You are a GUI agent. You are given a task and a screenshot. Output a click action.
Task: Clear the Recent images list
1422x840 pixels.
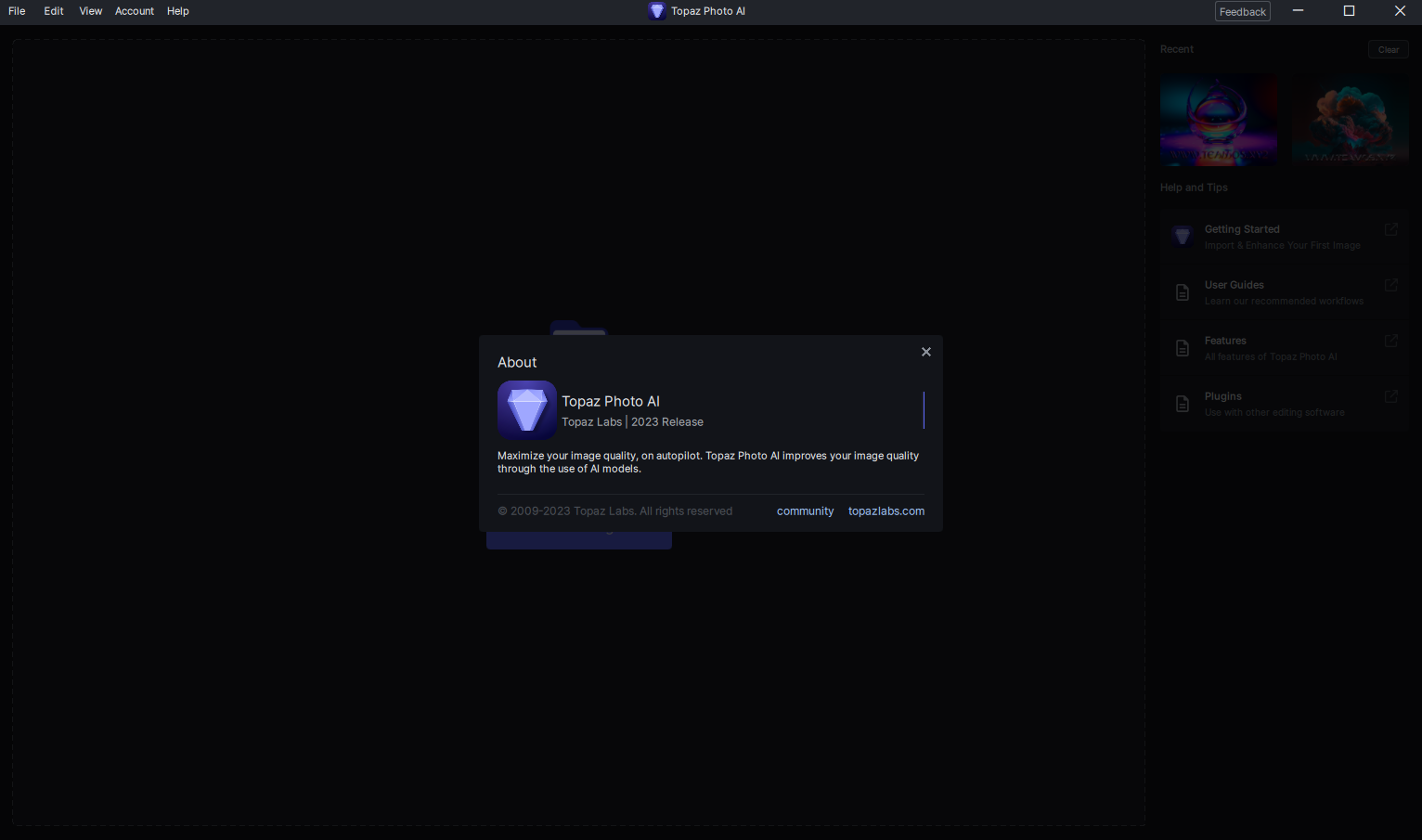pos(1389,50)
